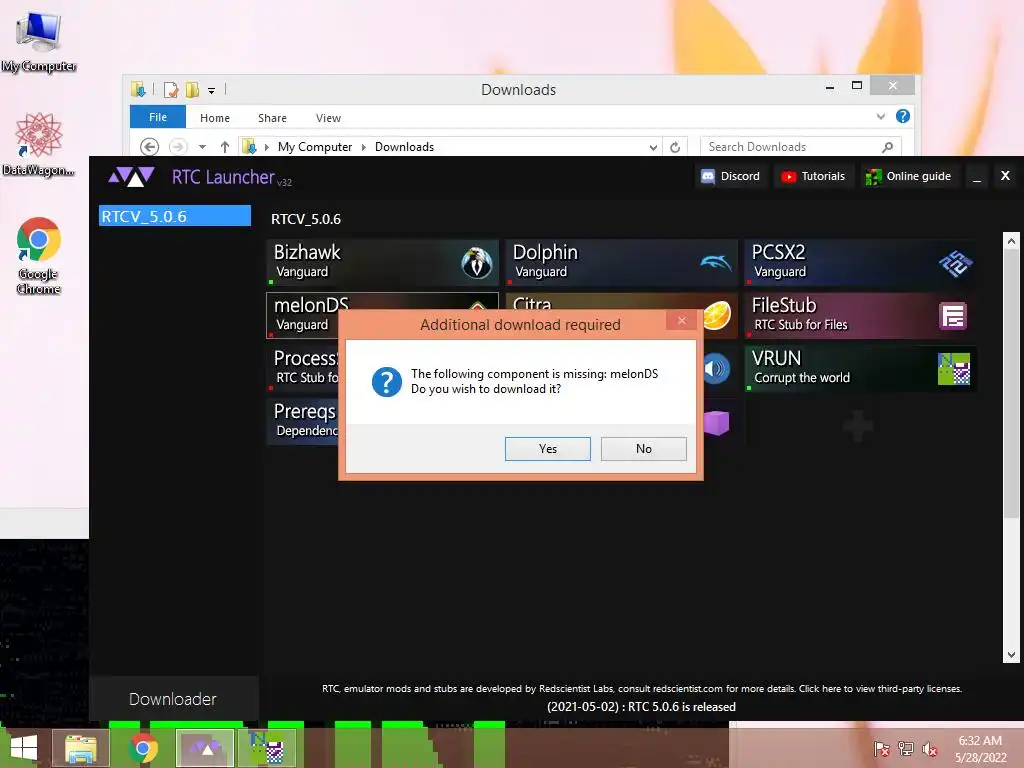
Task: Open Explorer help question mark icon
Action: click(x=903, y=116)
